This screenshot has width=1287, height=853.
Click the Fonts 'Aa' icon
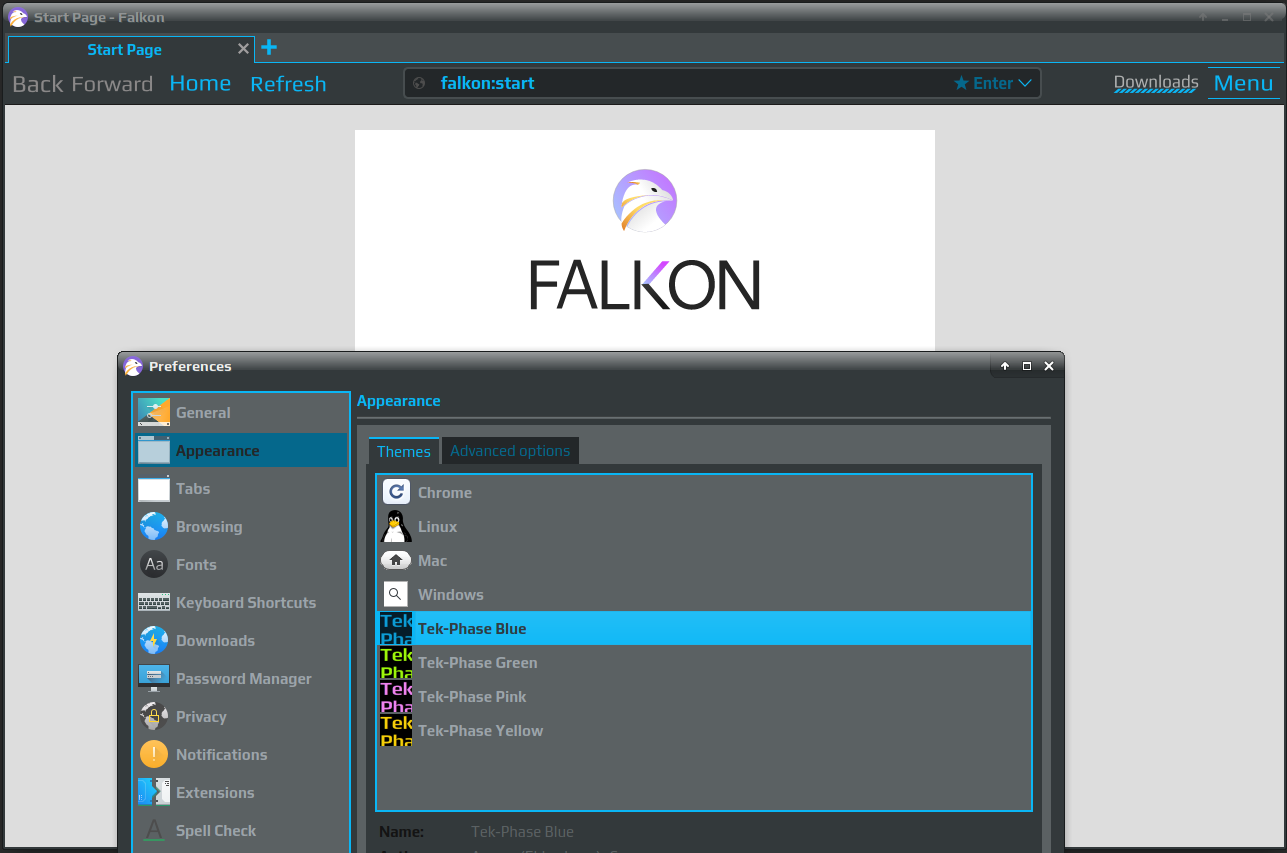click(154, 564)
